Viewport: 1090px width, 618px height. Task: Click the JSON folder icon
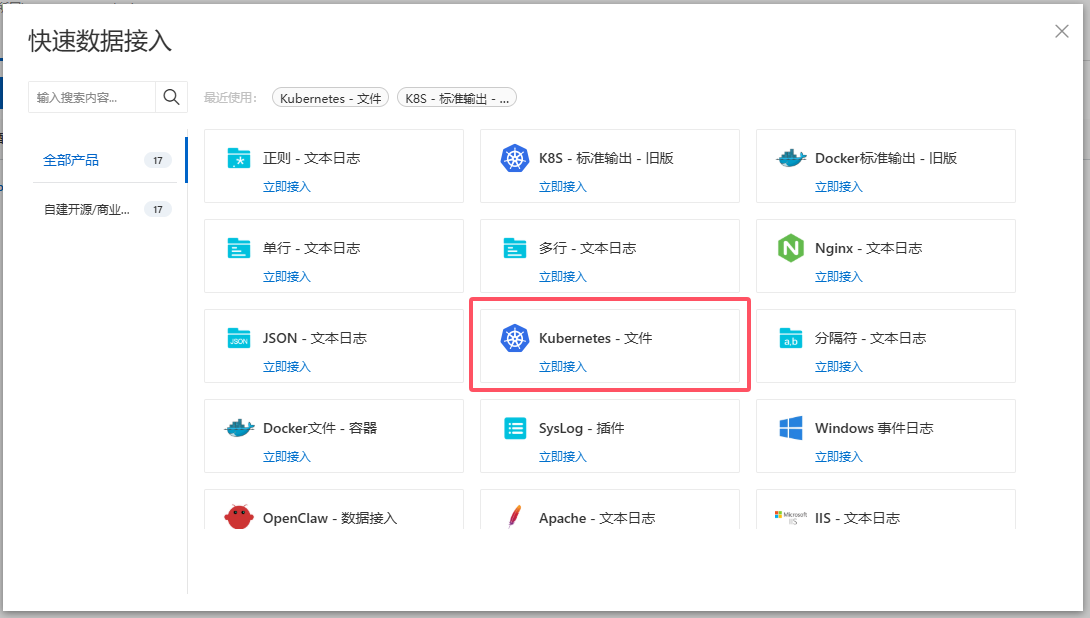click(238, 338)
